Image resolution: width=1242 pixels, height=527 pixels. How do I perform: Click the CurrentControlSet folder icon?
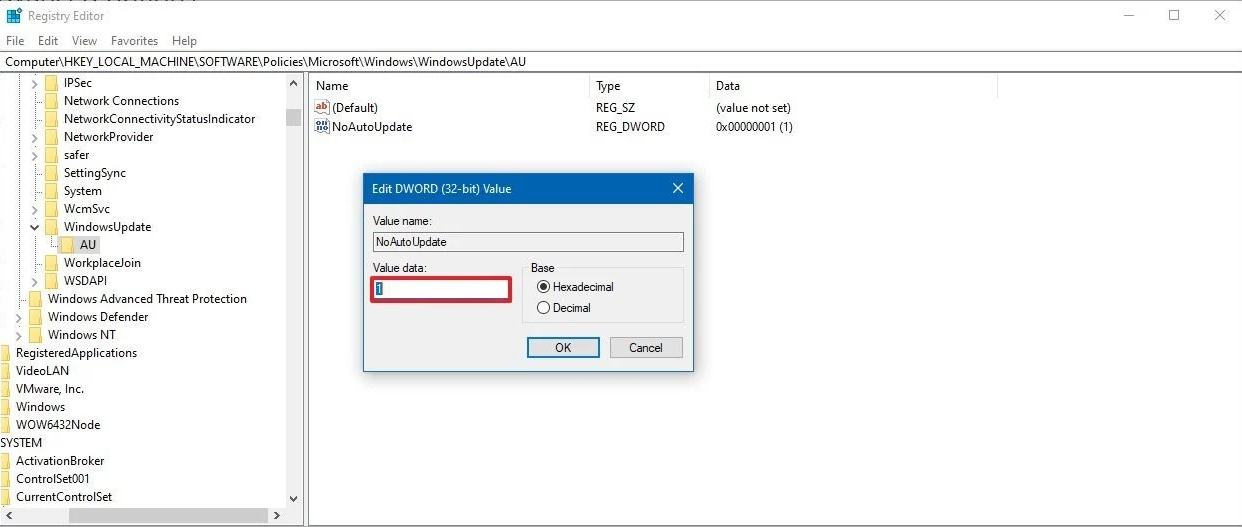(x=5, y=497)
